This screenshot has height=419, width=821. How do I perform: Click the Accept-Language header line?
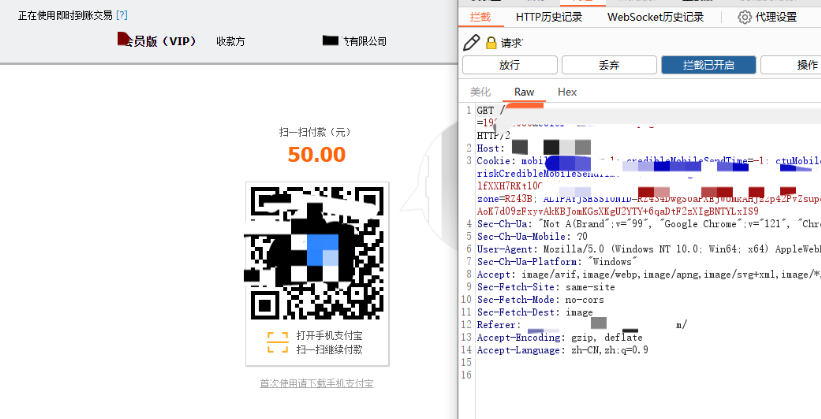[x=562, y=350]
